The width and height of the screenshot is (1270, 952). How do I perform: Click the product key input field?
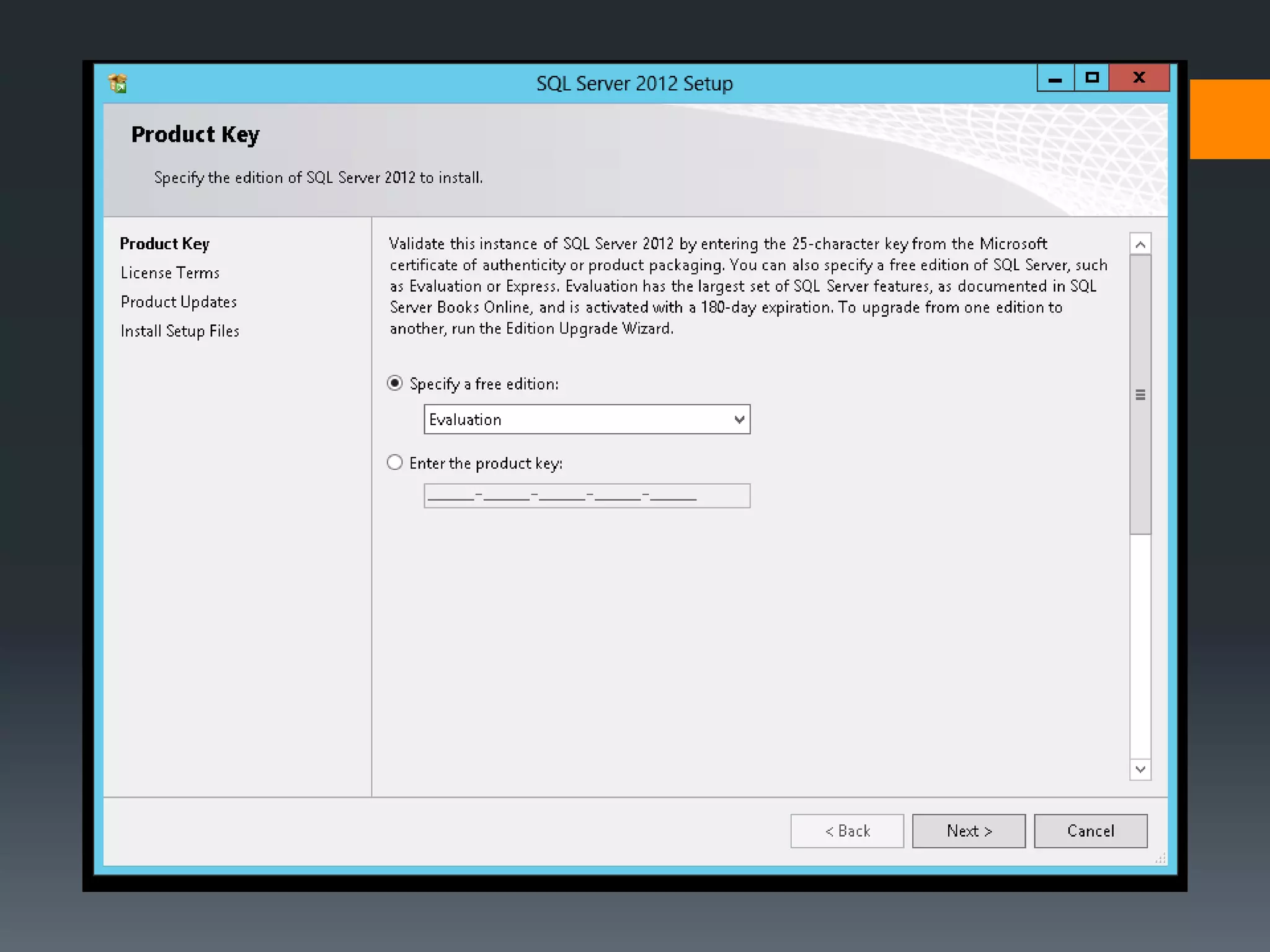(x=586, y=496)
